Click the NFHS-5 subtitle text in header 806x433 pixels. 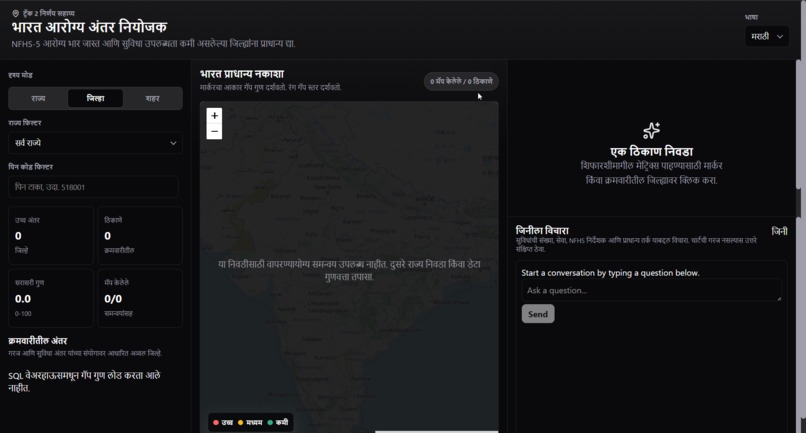point(153,44)
